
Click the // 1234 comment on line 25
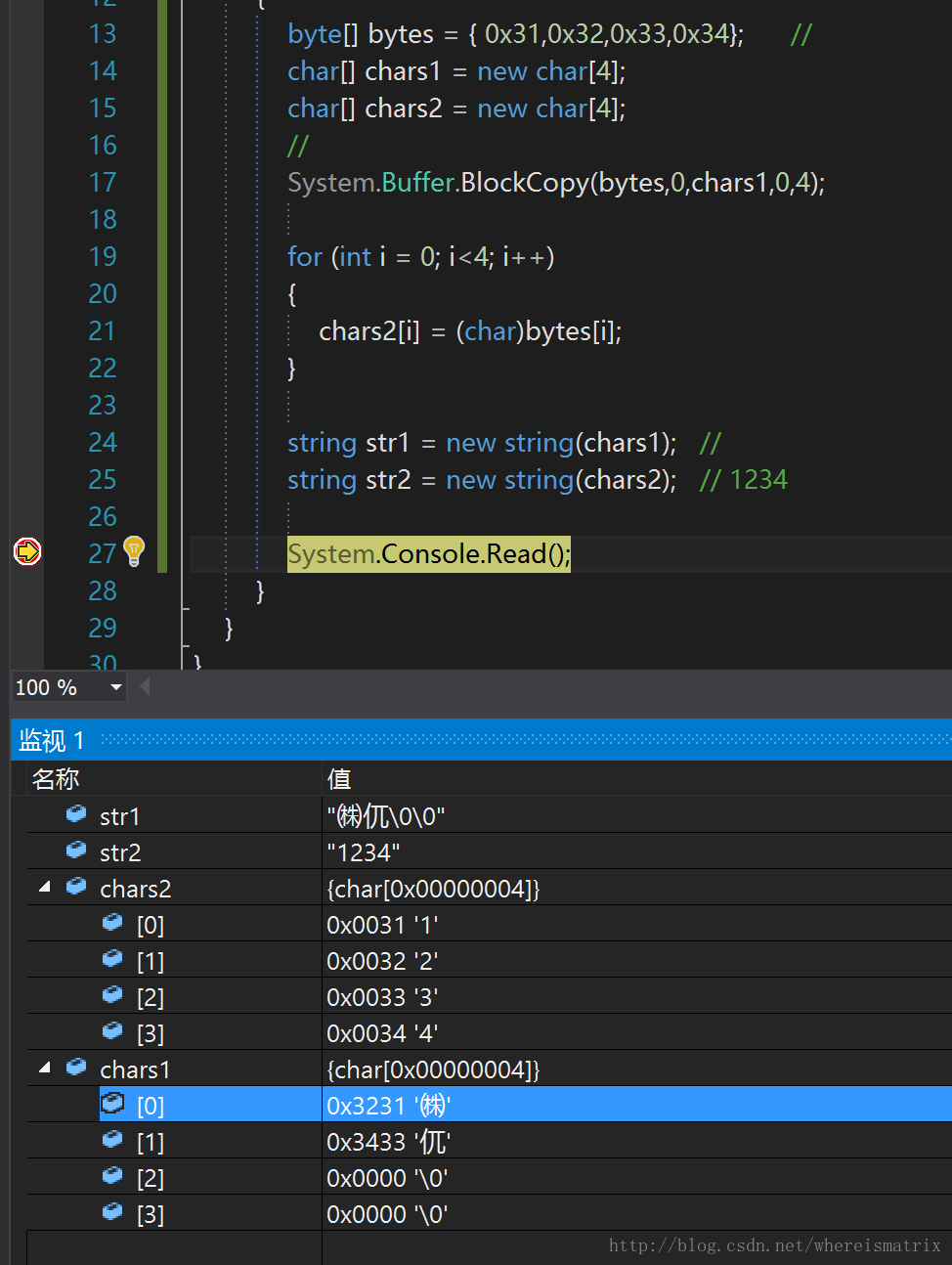pyautogui.click(x=744, y=480)
